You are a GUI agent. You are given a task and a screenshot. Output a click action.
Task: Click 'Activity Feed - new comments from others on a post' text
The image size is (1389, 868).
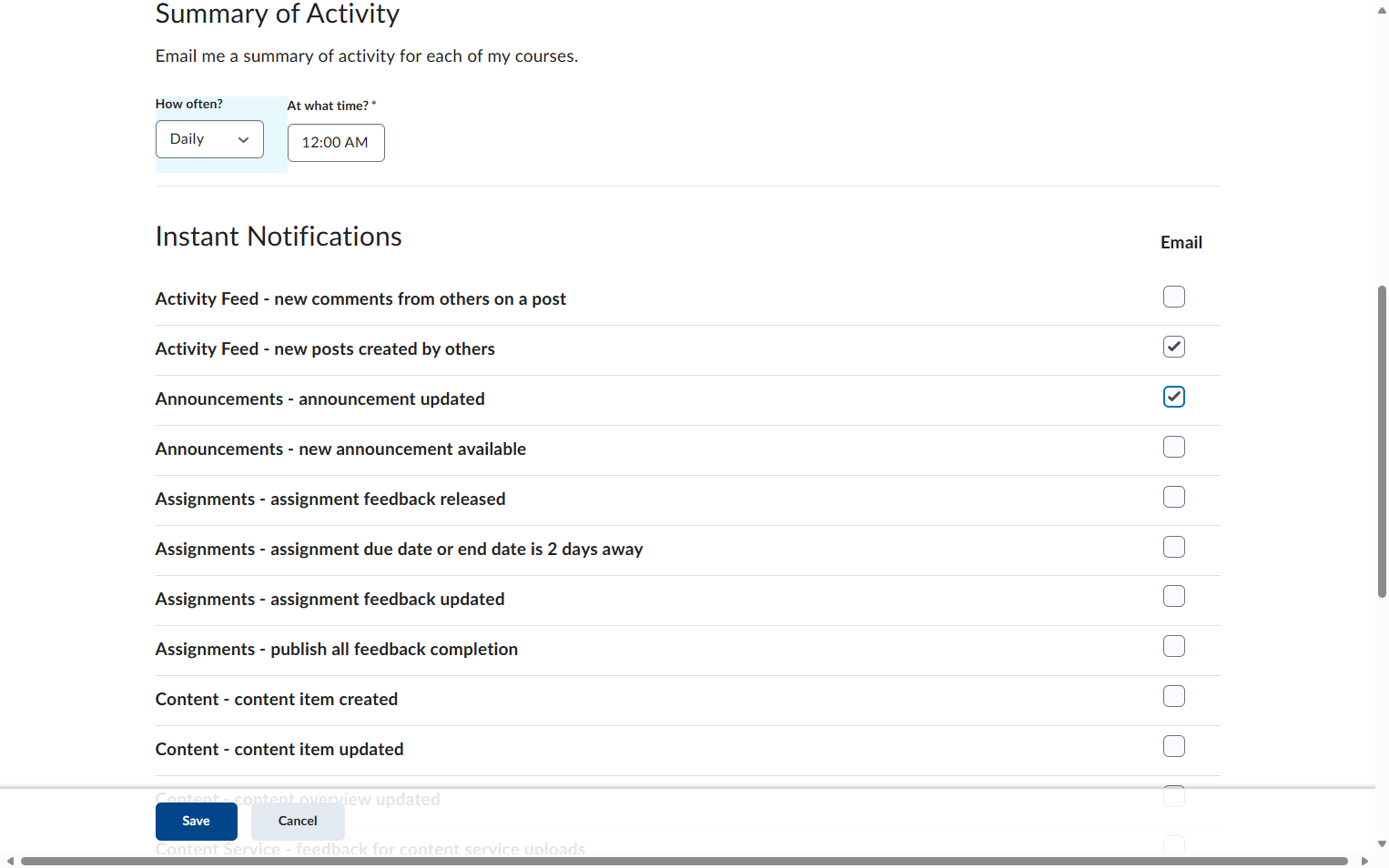pos(360,299)
